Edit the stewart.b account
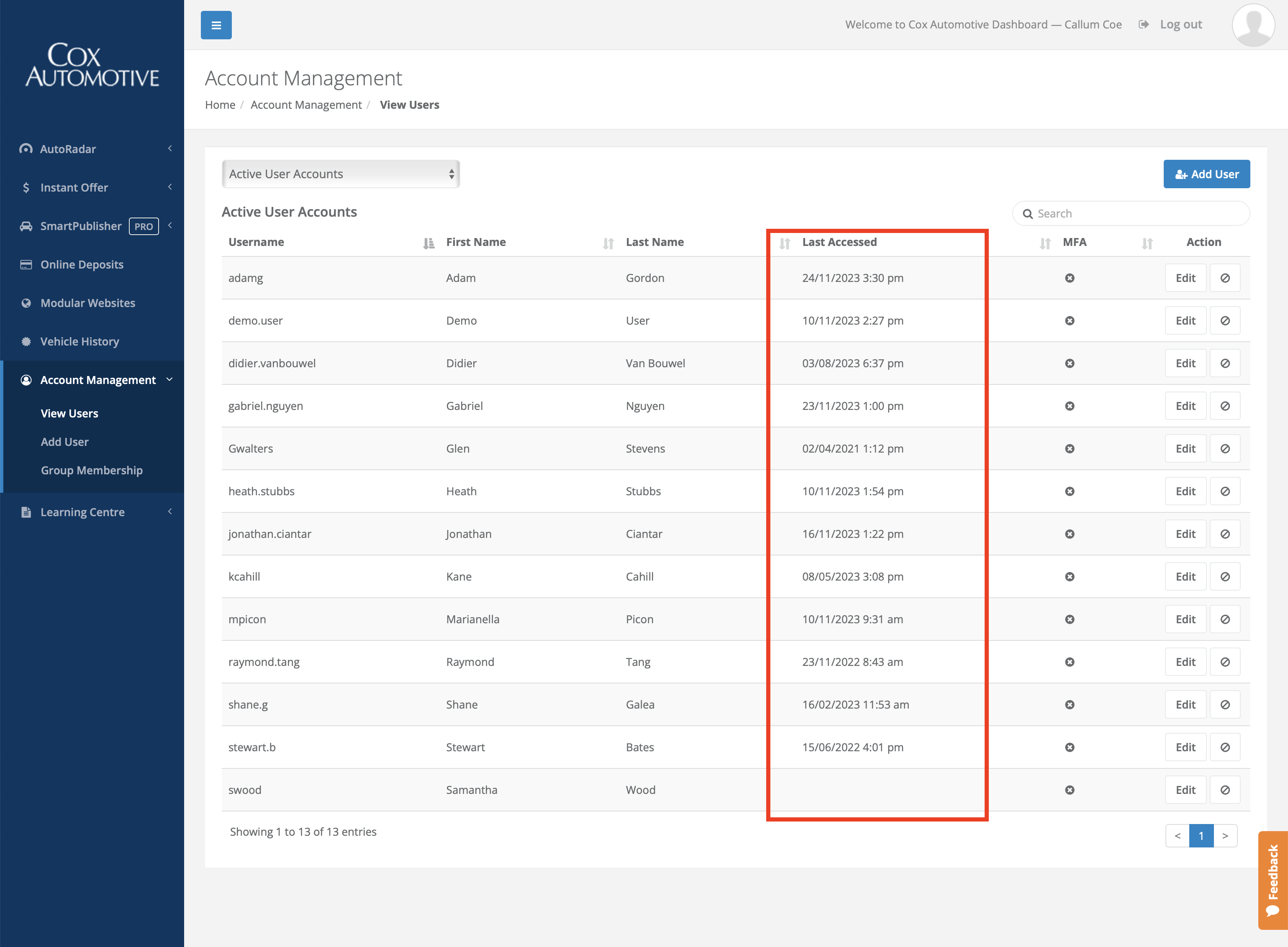 click(x=1185, y=747)
